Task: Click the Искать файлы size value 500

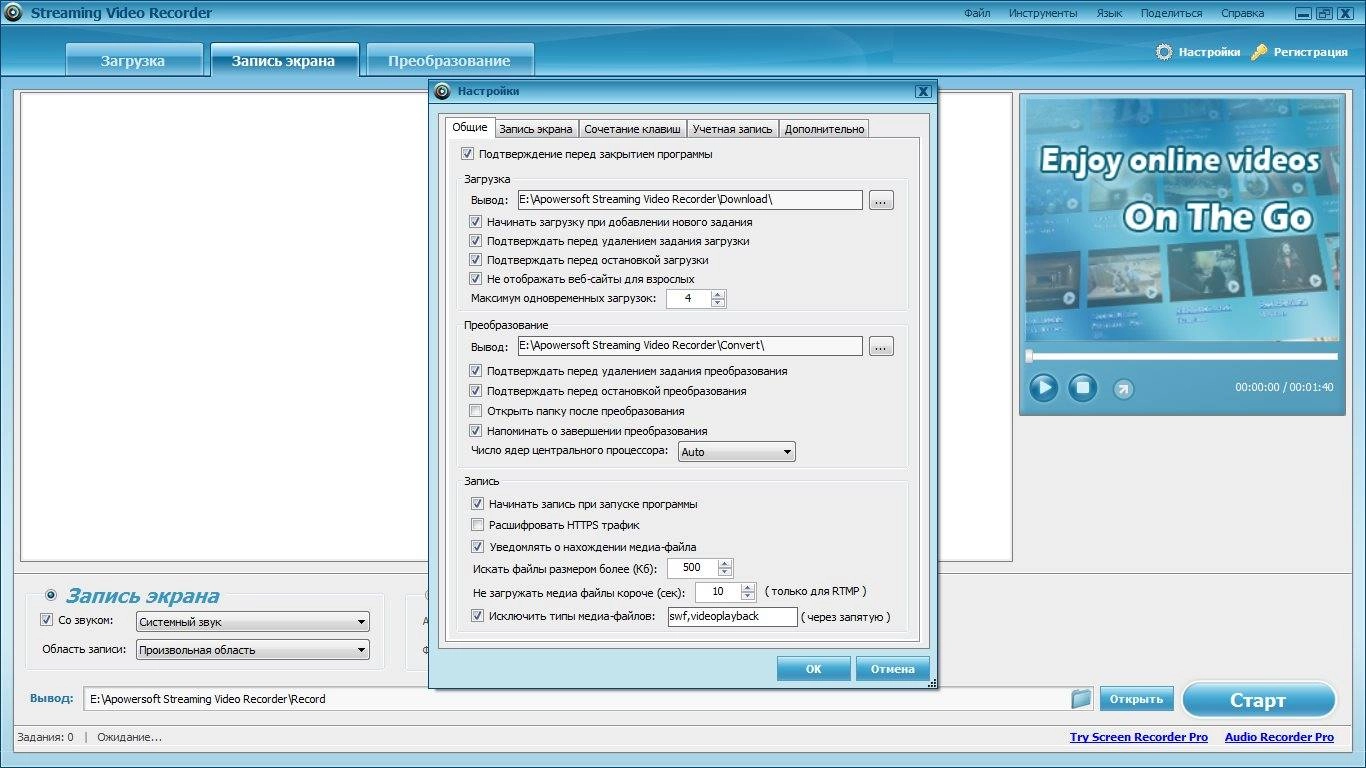Action: tap(694, 568)
